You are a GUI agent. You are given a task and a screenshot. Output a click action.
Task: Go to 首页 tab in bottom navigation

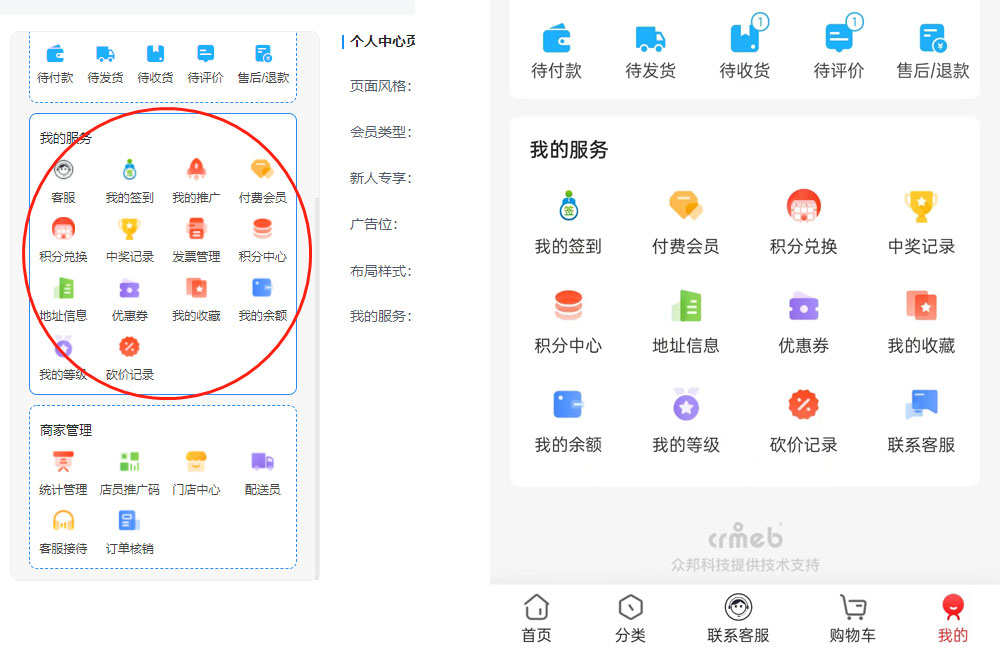coord(536,618)
